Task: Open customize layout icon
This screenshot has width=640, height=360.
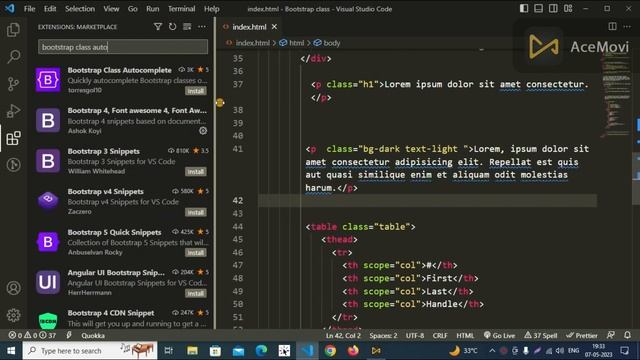Action: 568,9
